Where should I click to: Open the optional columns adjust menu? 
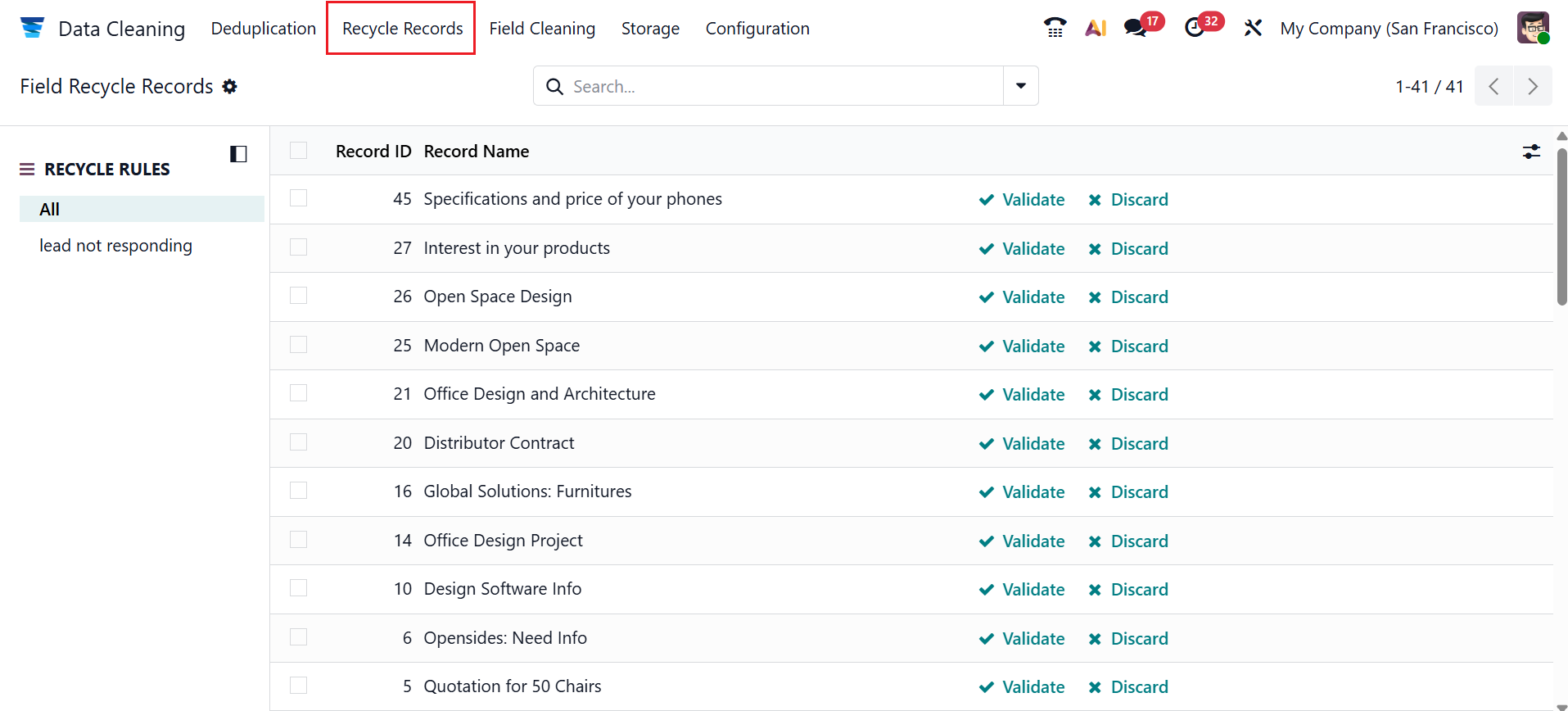point(1531,152)
